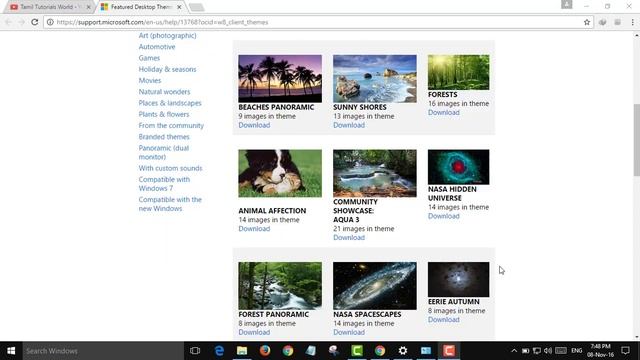
Task: Open the red recorder taskbar icon
Action: (449, 351)
